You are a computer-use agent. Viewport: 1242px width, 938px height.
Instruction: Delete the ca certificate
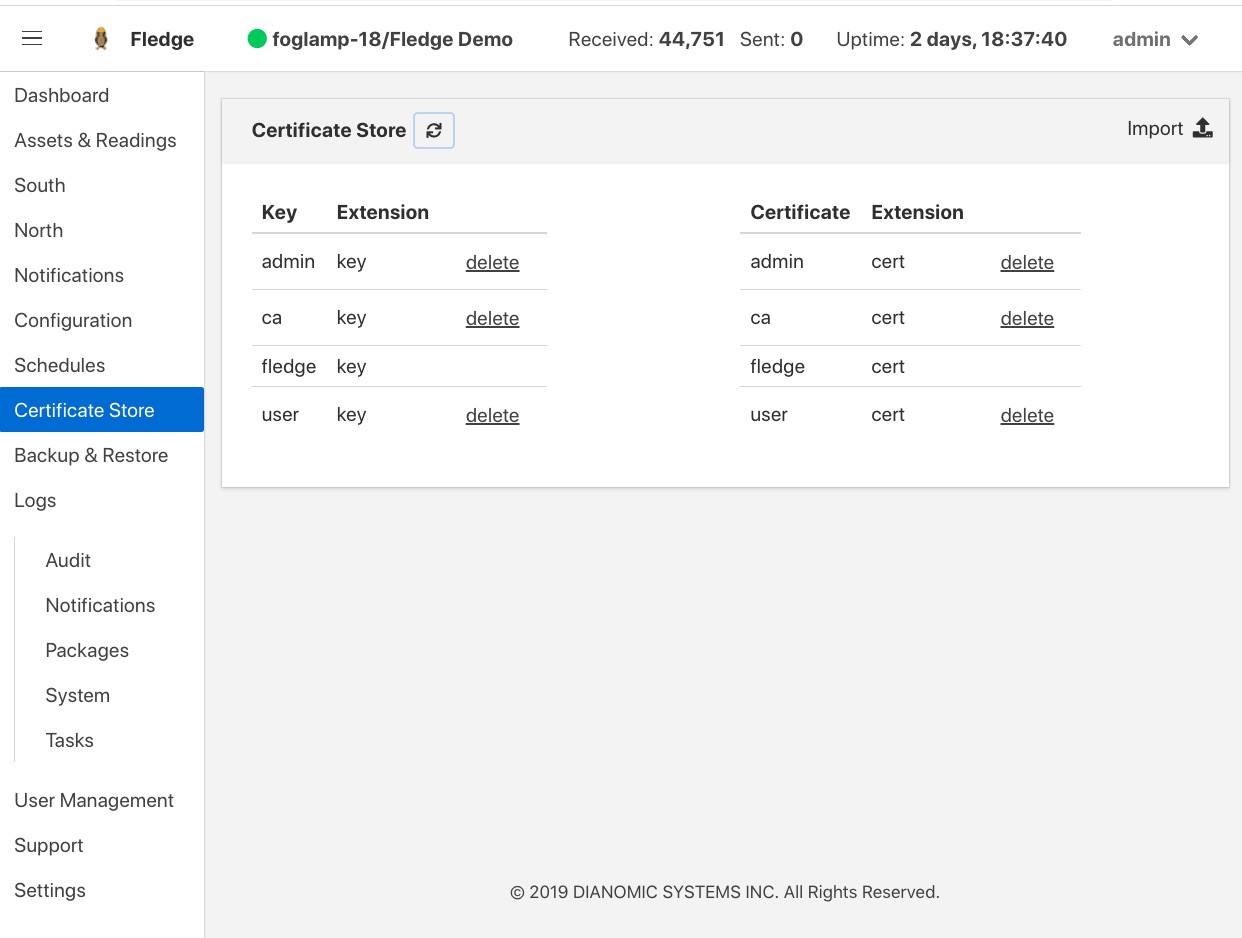click(1027, 319)
